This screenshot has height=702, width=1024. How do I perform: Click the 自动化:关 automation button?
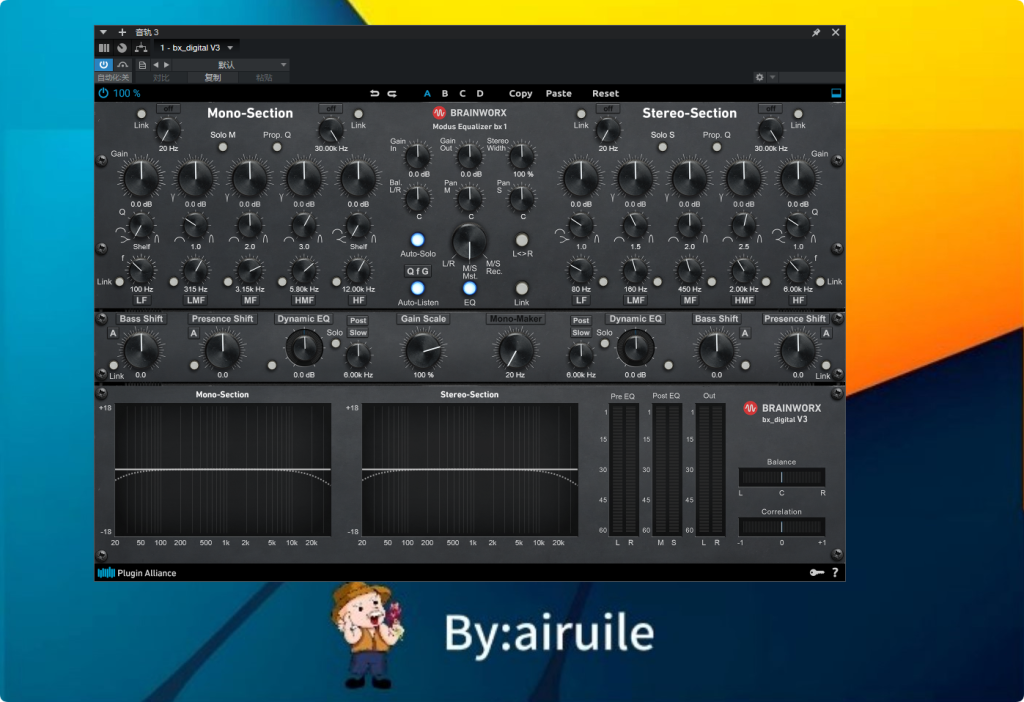pyautogui.click(x=114, y=78)
